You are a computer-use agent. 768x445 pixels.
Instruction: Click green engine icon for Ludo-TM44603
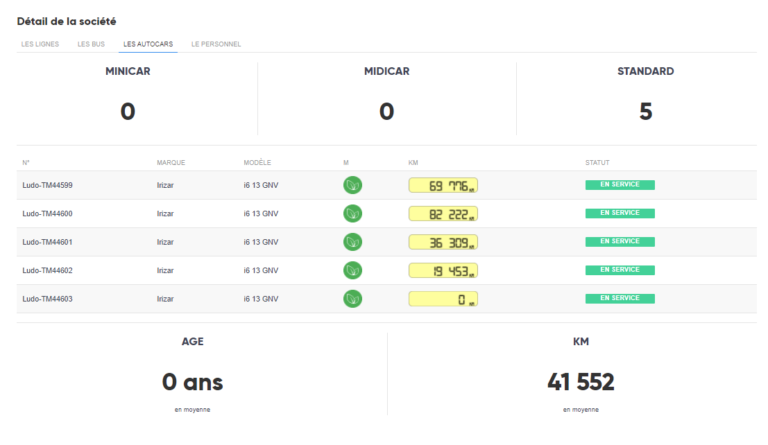pos(352,298)
